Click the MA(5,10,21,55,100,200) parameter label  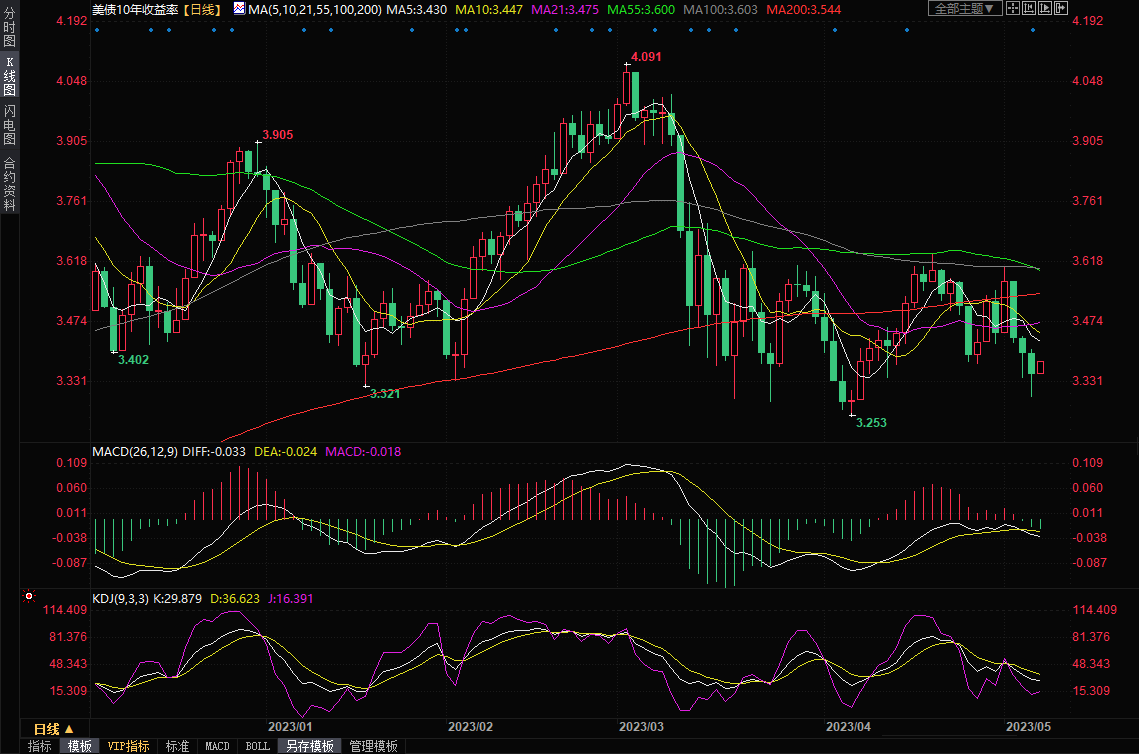tap(314, 9)
